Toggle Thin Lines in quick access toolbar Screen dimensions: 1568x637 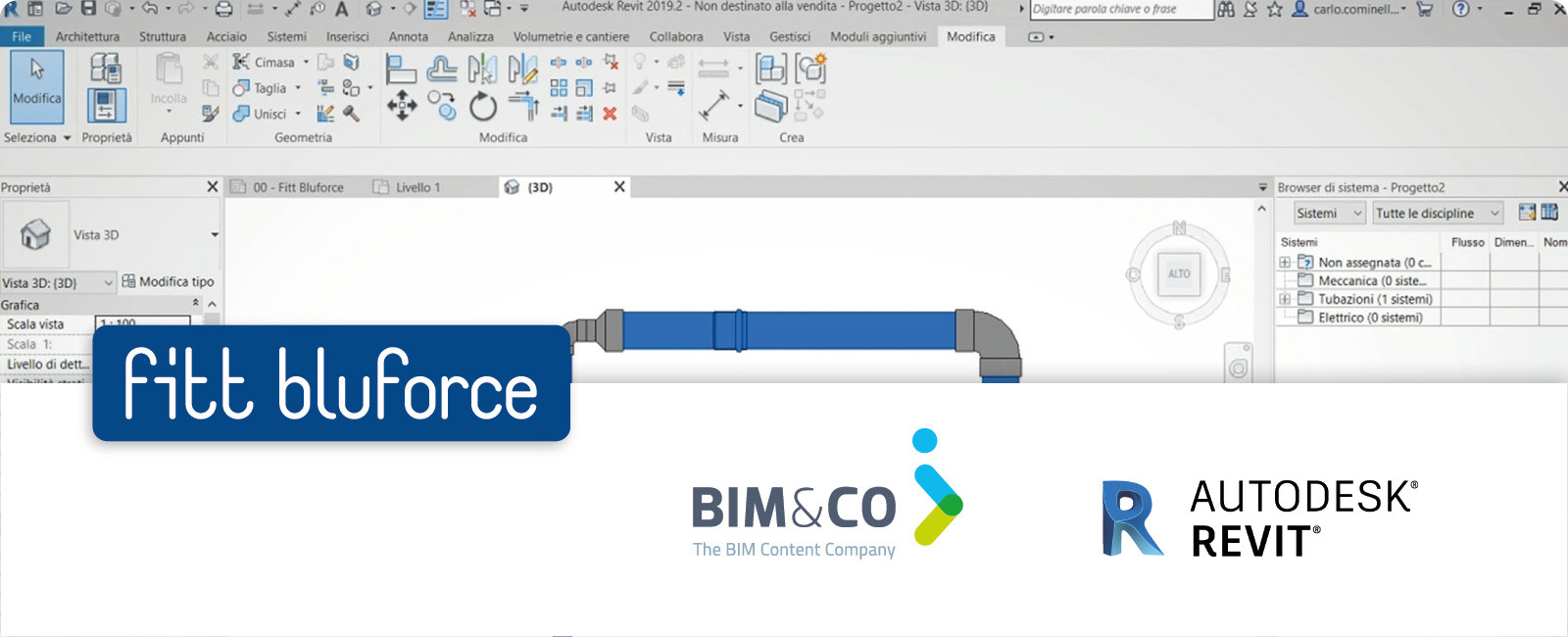coord(437,9)
